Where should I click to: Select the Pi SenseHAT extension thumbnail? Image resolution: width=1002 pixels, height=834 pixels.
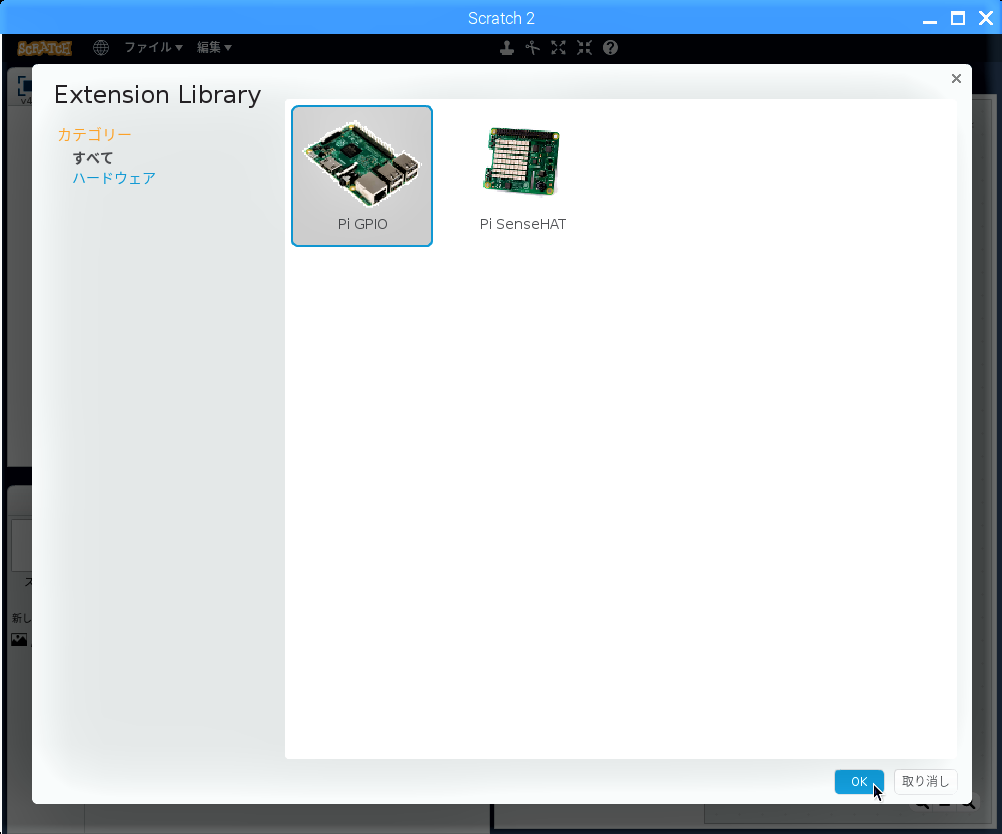tap(522, 176)
